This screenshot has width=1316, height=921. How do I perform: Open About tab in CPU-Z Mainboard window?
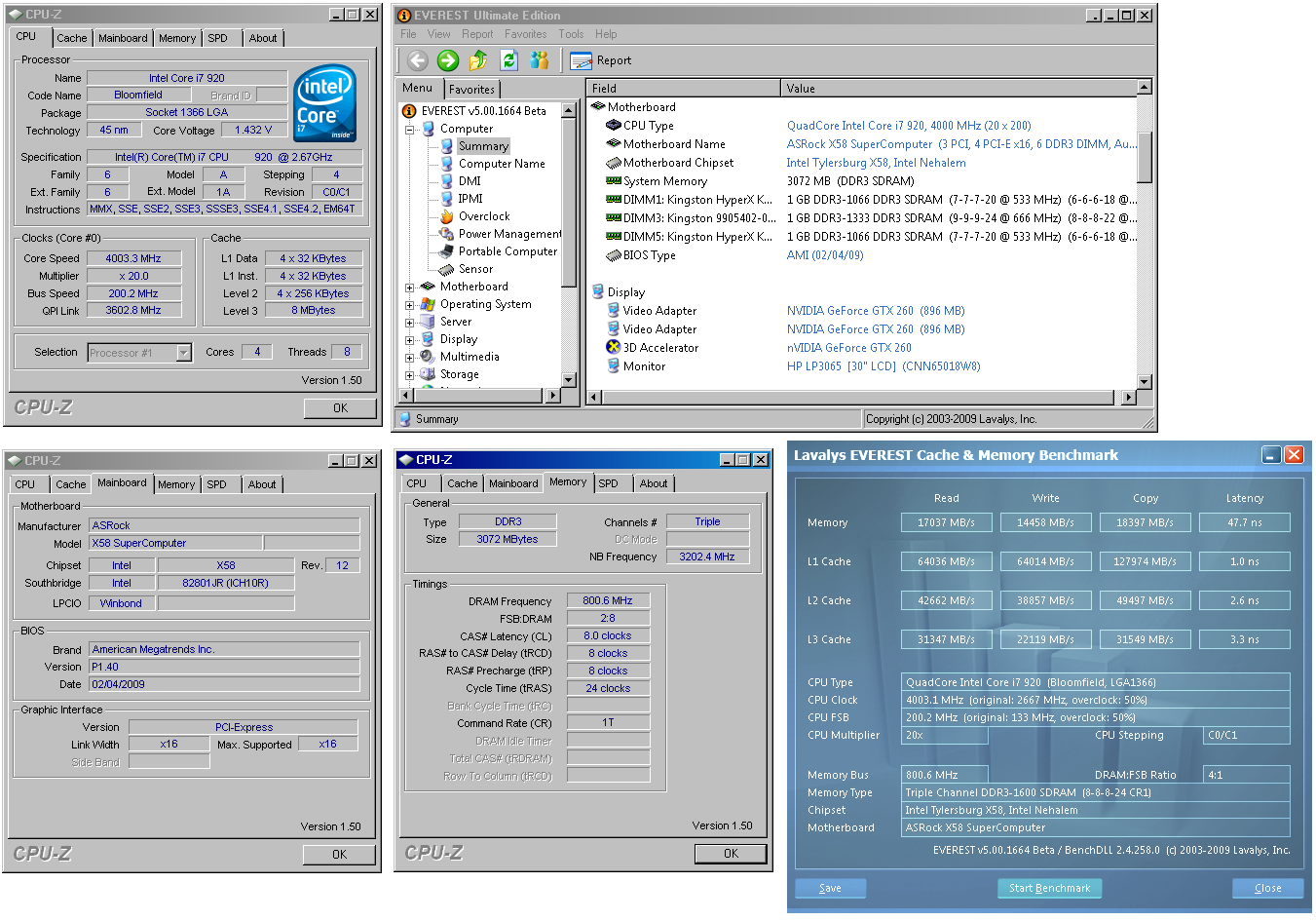point(262,484)
